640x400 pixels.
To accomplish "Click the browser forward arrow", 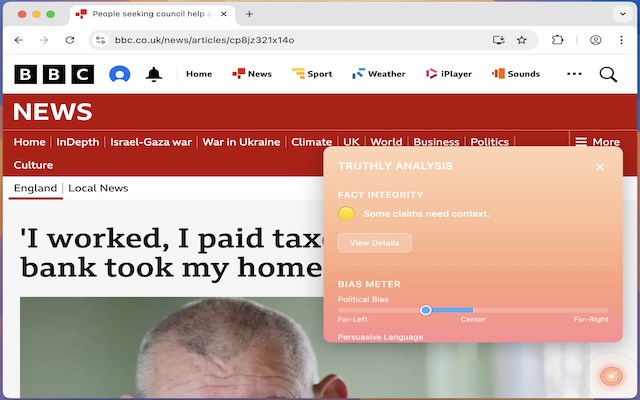I will coord(44,40).
